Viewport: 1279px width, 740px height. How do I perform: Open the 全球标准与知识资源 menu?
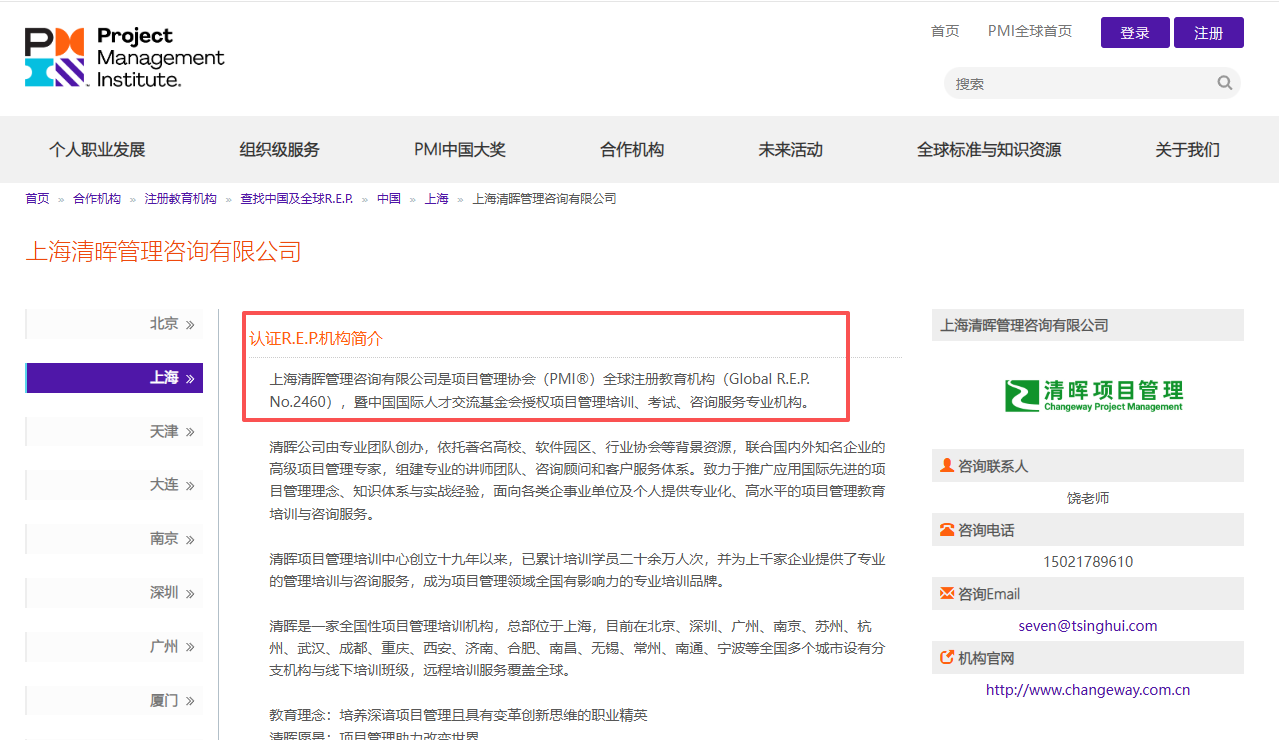pos(989,150)
